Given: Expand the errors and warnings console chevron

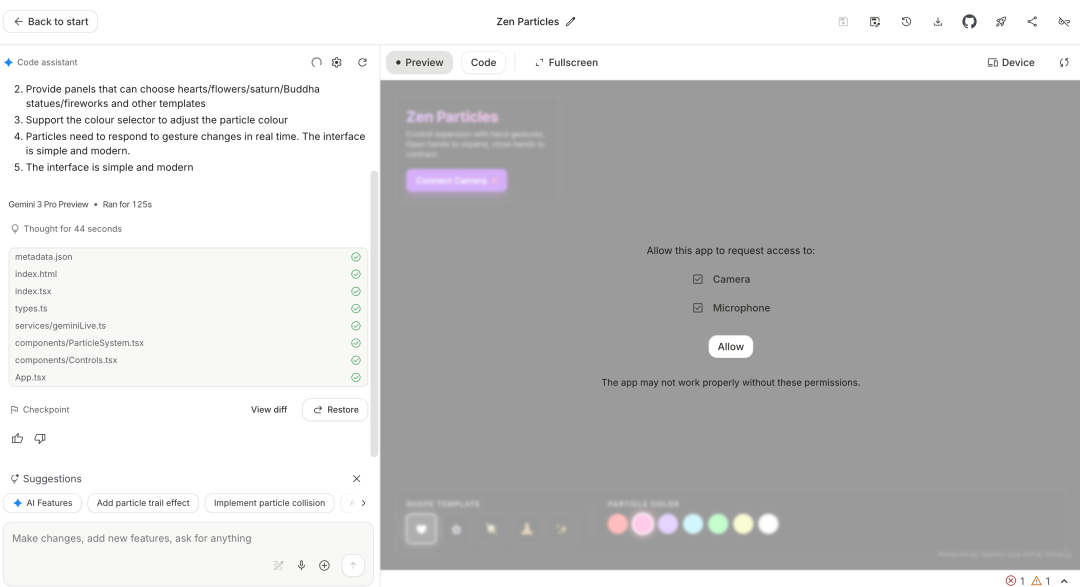Looking at the screenshot, I should pyautogui.click(x=1064, y=580).
